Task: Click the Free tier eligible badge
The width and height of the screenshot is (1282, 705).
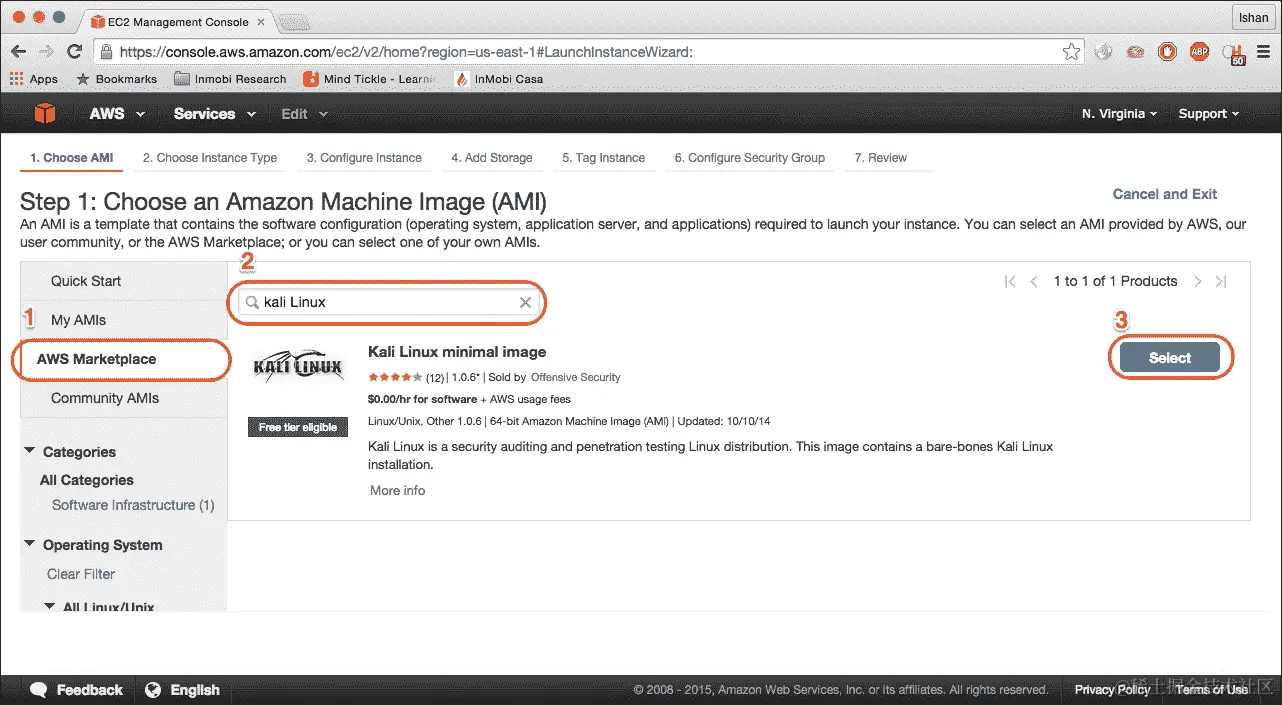Action: 298,427
